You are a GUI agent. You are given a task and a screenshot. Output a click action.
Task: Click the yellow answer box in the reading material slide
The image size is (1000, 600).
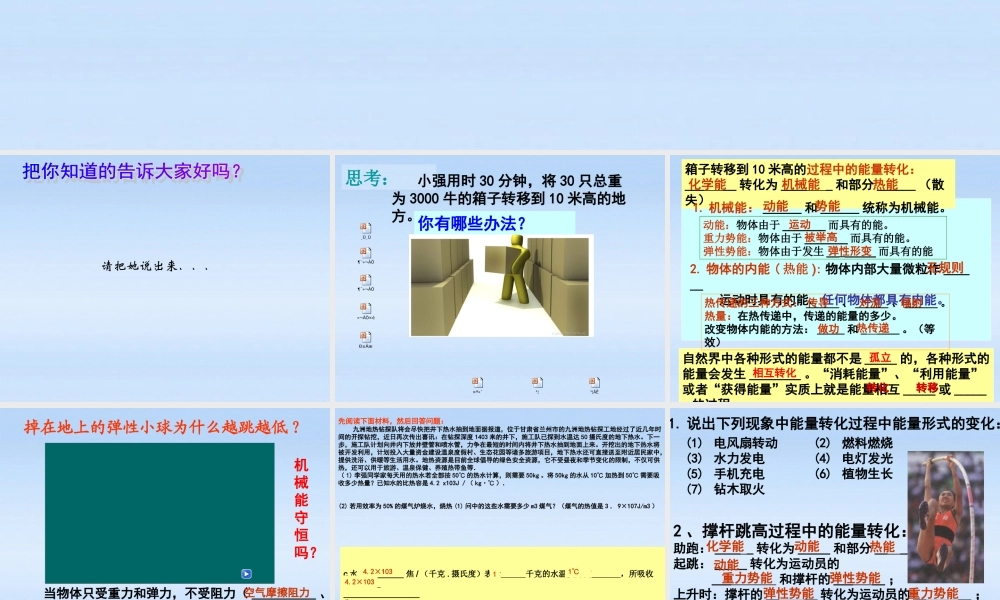coord(502,573)
